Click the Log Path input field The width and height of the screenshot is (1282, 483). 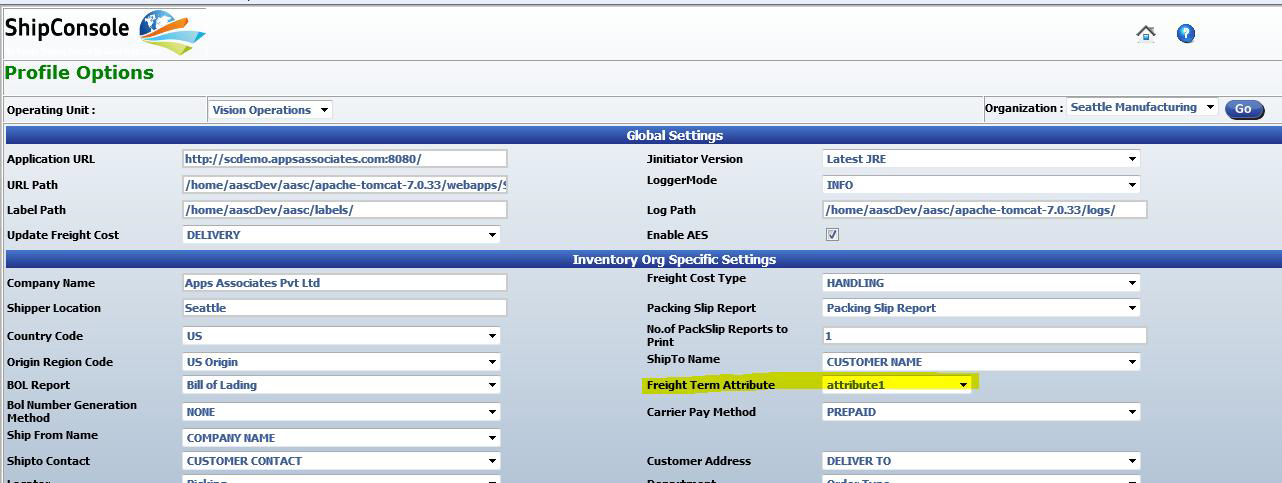[x=984, y=210]
